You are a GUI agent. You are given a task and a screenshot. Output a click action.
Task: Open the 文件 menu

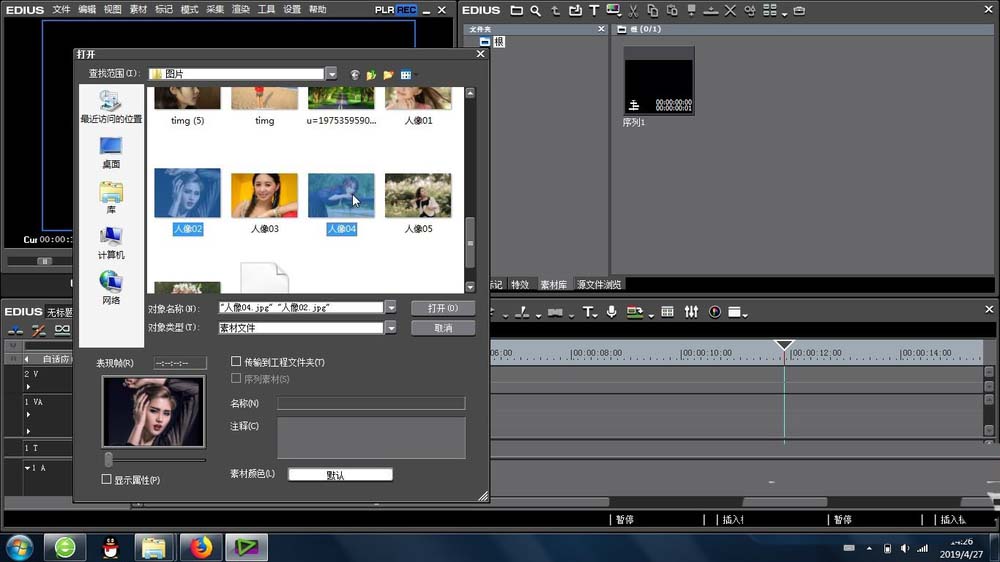click(x=61, y=10)
